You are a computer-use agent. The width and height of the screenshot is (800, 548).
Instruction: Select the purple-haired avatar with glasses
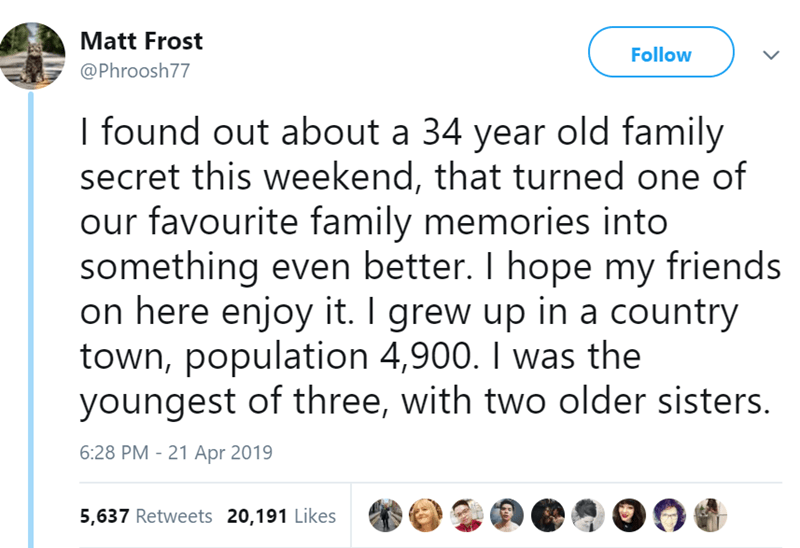point(669,516)
